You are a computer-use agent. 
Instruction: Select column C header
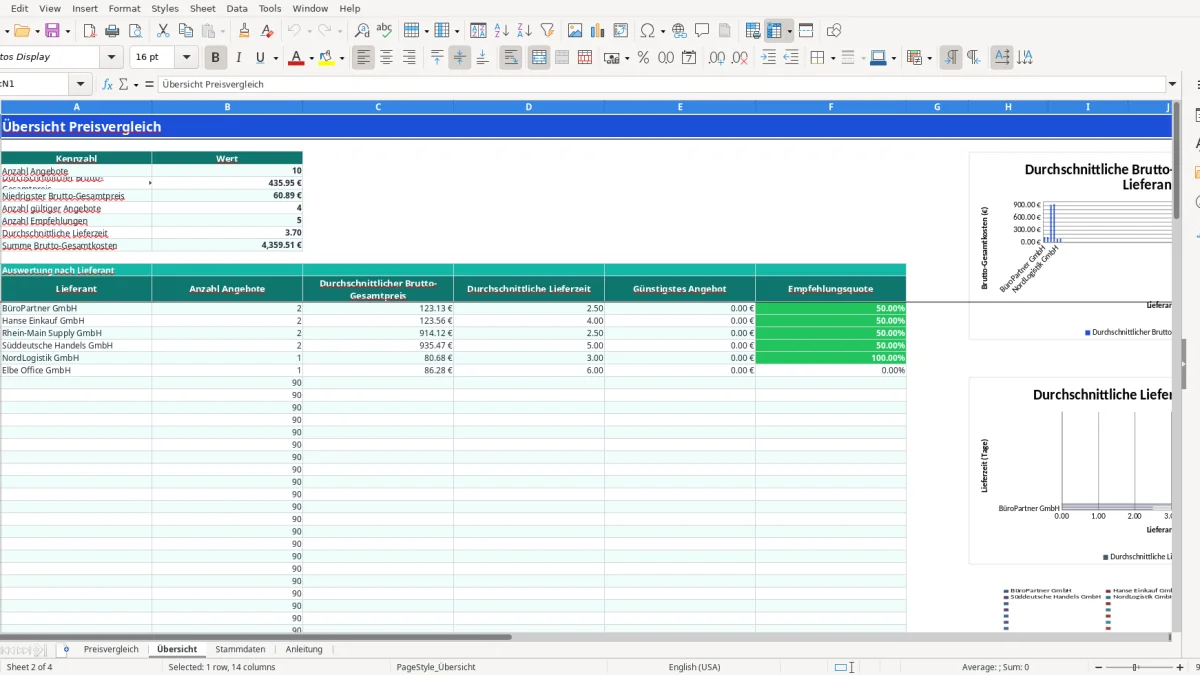[378, 106]
